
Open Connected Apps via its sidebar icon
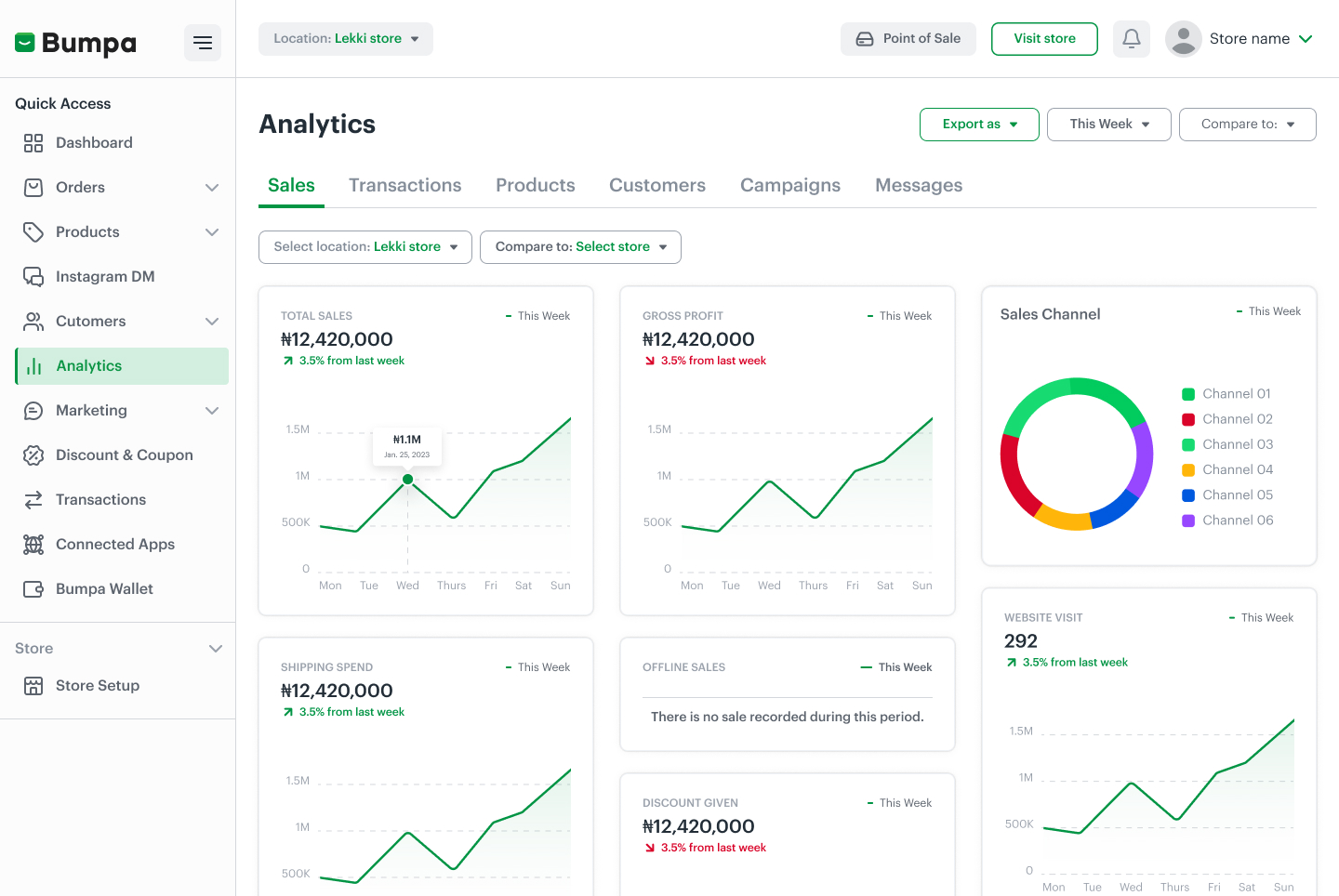(33, 545)
